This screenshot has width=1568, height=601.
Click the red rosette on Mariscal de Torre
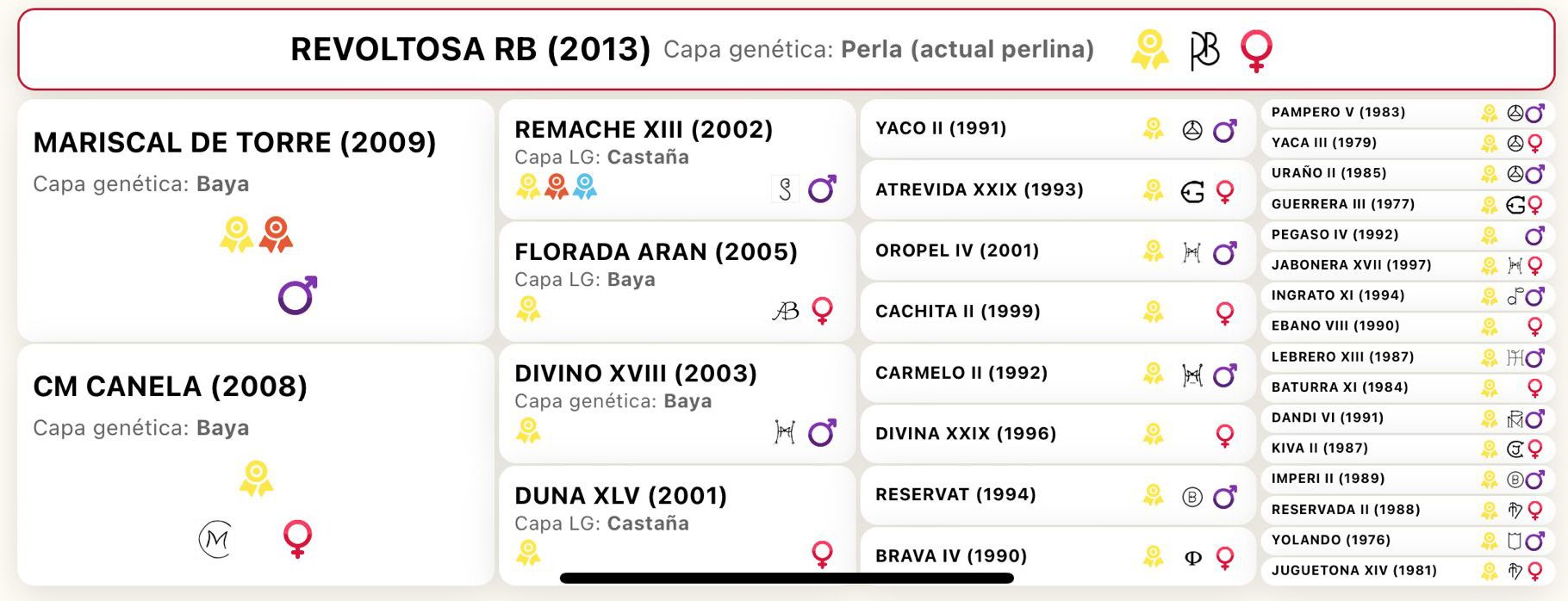276,234
